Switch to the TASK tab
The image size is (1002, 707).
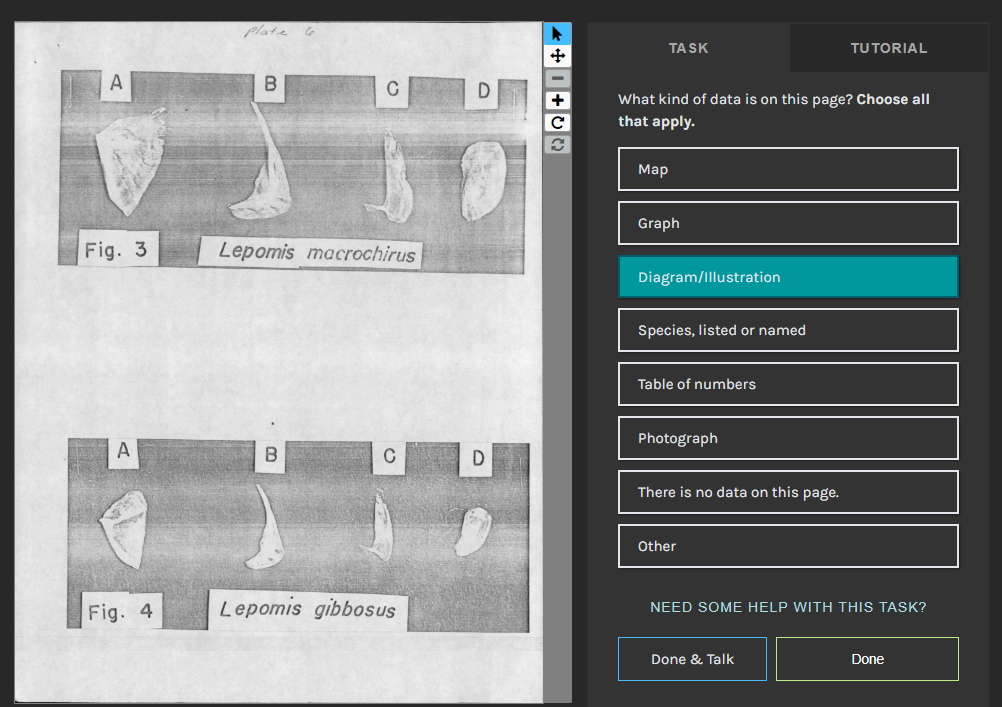coord(688,48)
